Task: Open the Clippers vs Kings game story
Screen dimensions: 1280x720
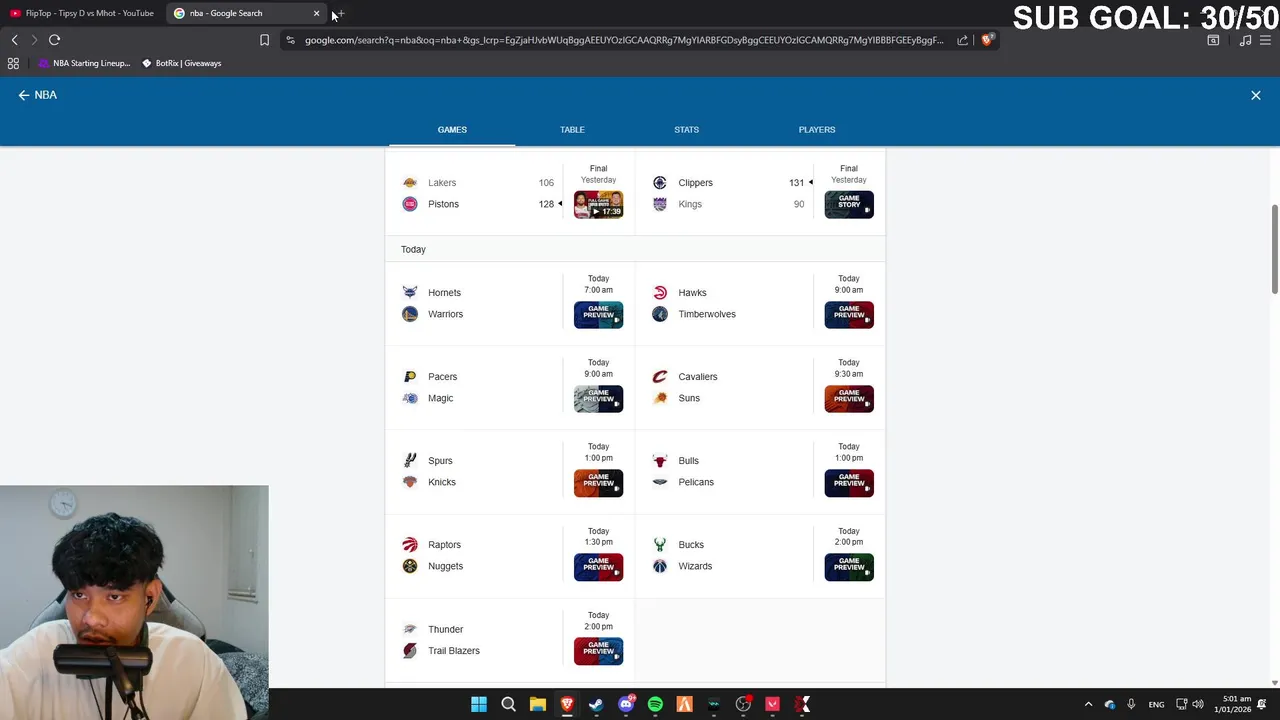Action: coord(849,205)
